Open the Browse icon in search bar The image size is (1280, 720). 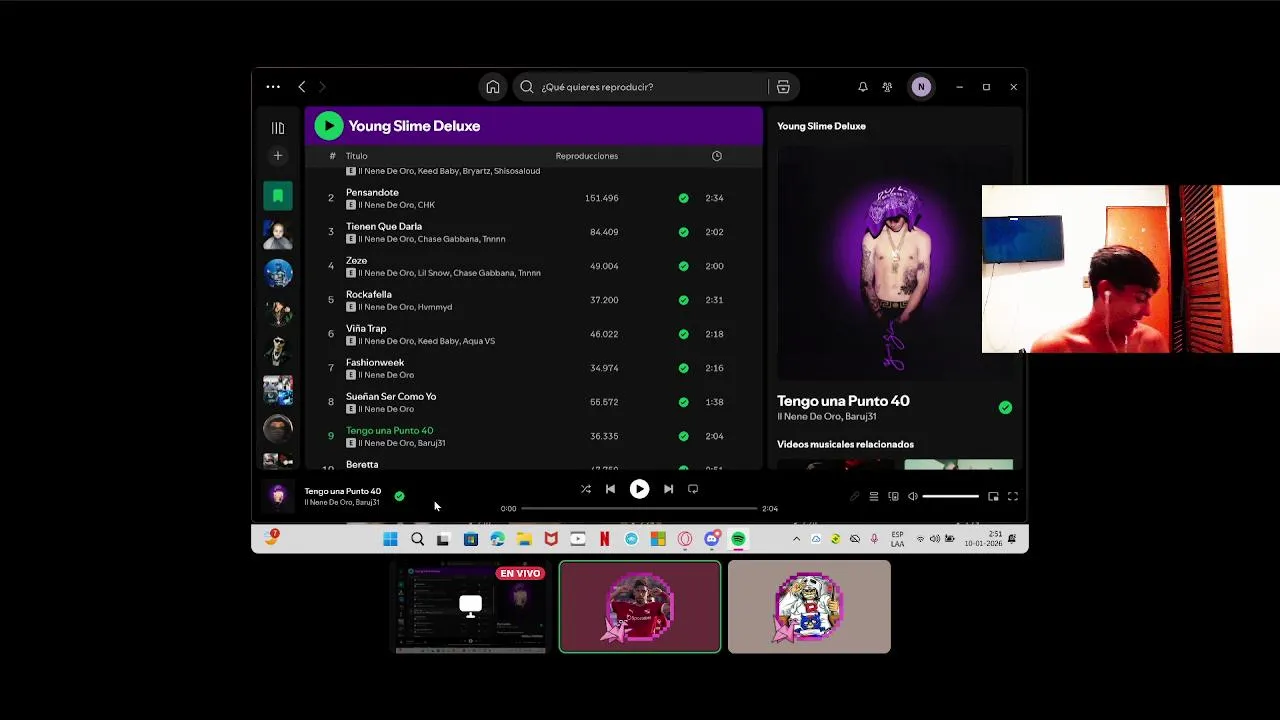(783, 87)
